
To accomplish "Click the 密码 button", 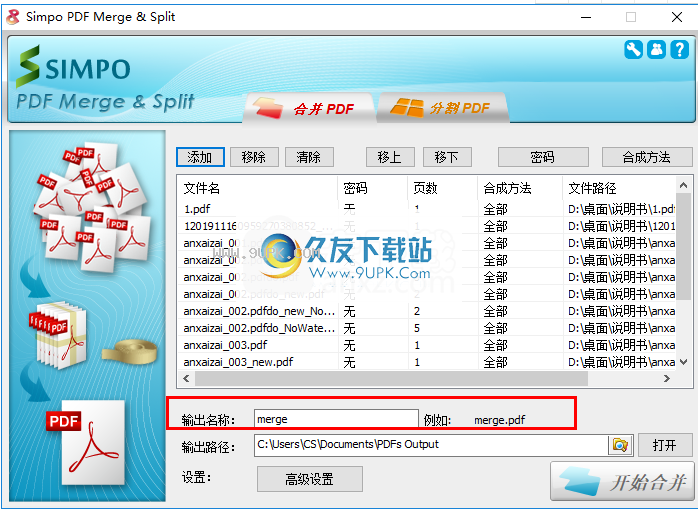I will click(543, 157).
